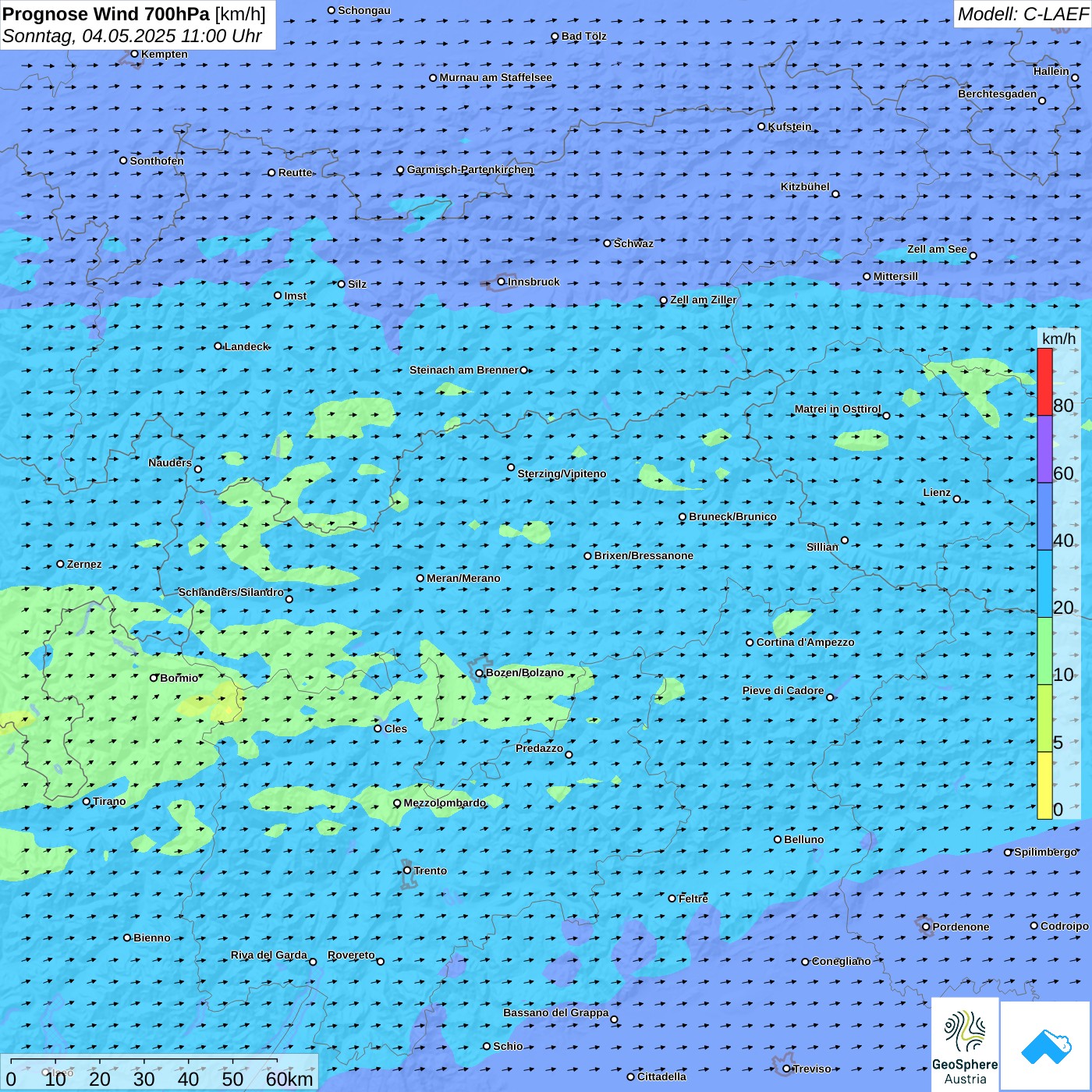Click the Feltre location dot

(x=672, y=899)
